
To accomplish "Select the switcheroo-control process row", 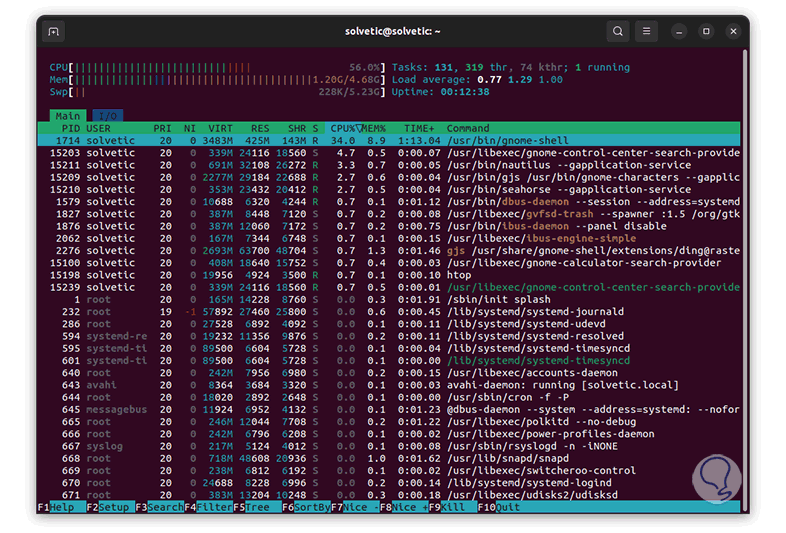I will [389, 471].
